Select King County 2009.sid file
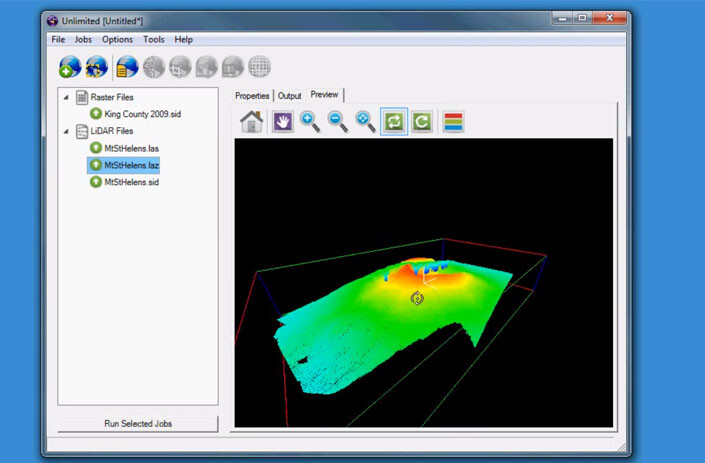This screenshot has height=463, width=705. point(142,114)
